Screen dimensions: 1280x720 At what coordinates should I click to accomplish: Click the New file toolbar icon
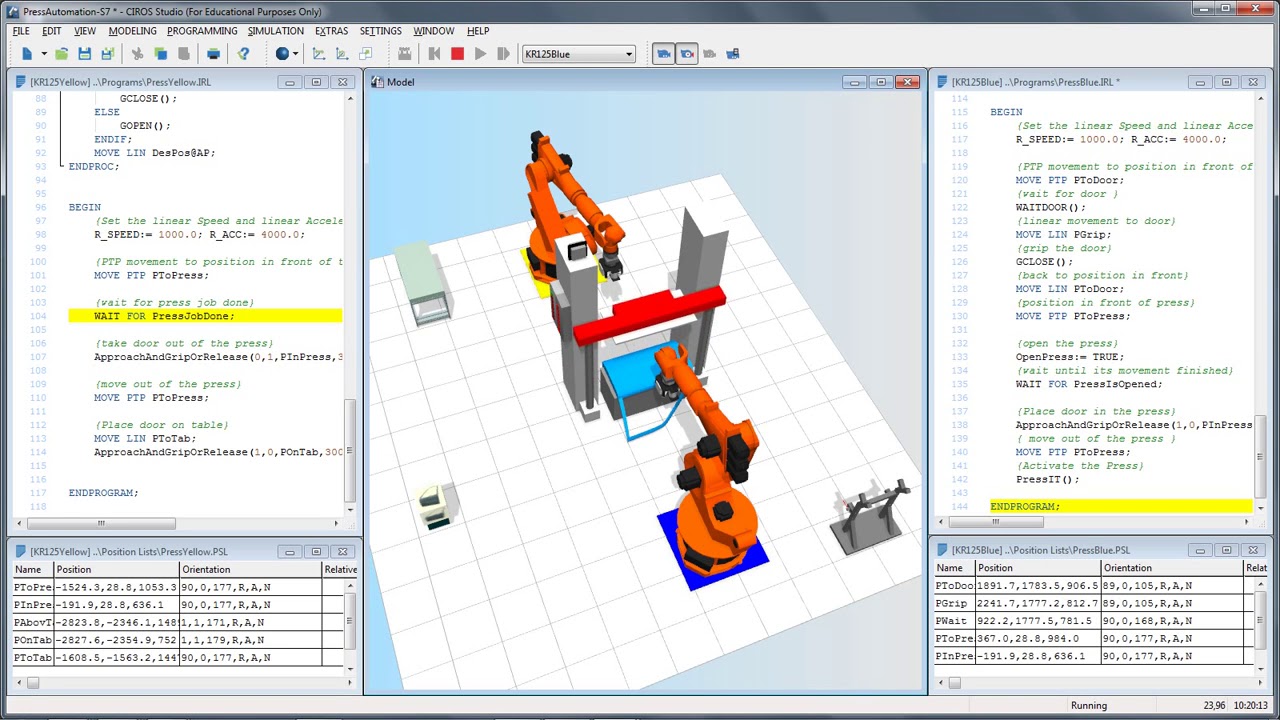point(27,54)
